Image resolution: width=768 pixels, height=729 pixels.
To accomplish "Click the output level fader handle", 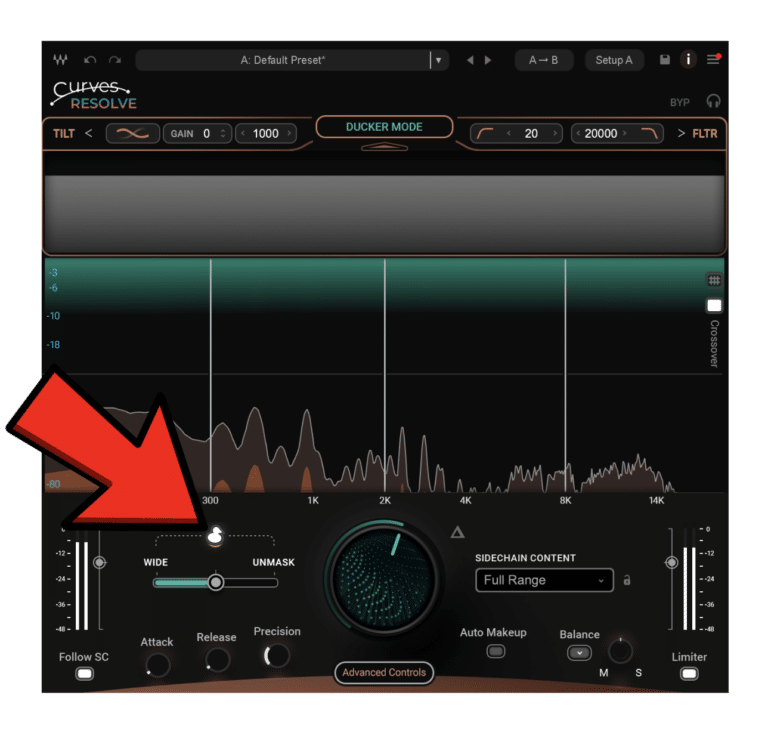I will click(672, 562).
